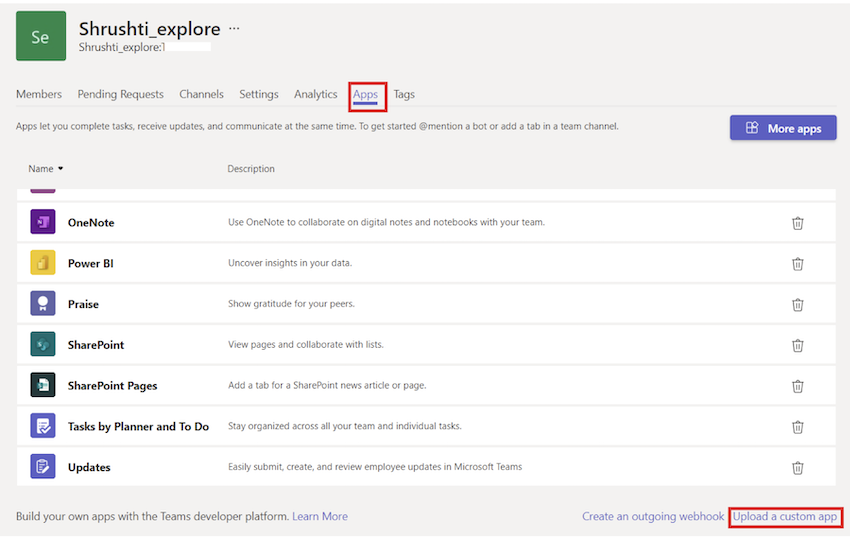View the Analytics tab

tap(315, 94)
